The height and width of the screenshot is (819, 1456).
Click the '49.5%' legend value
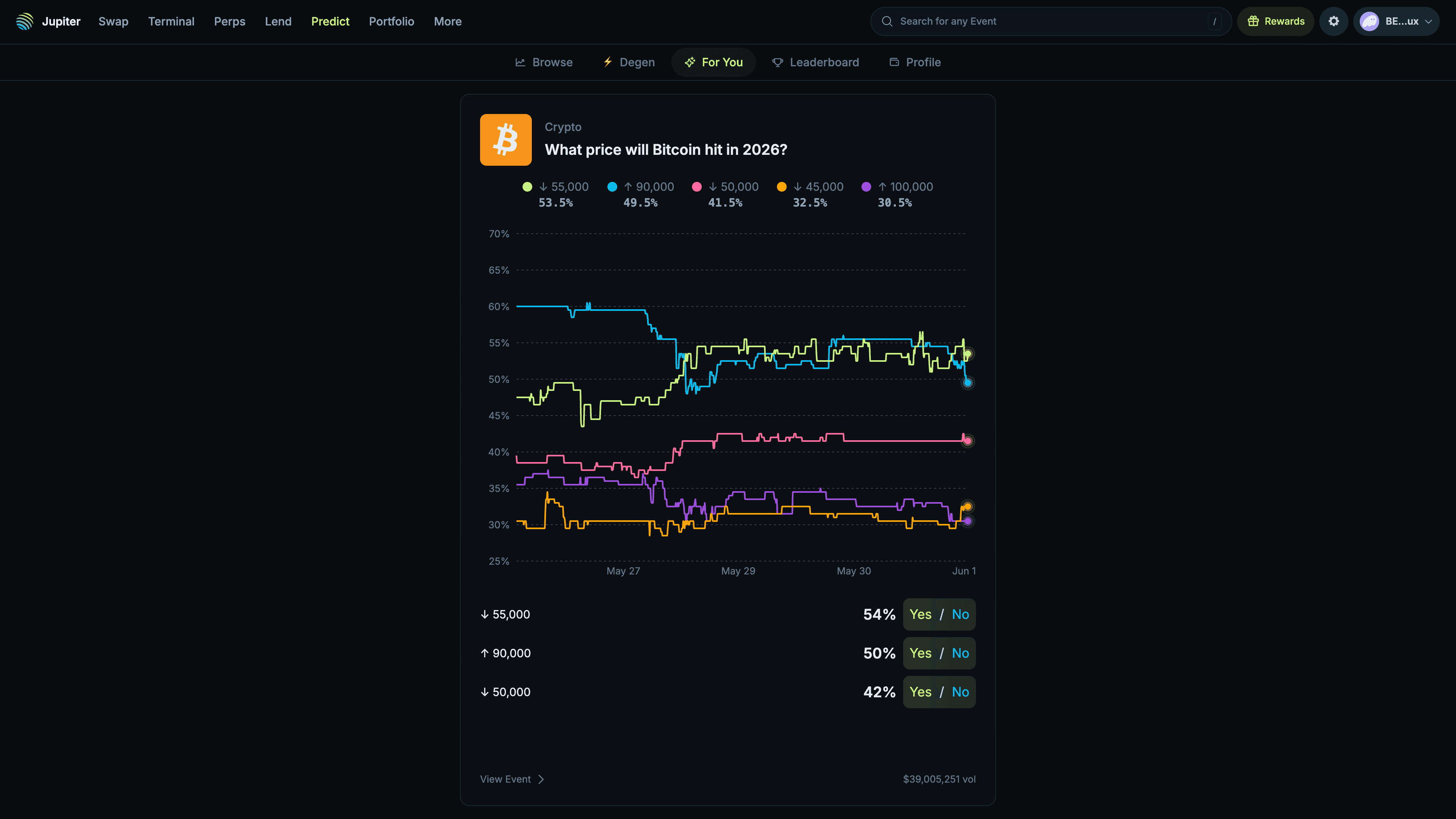(x=640, y=203)
